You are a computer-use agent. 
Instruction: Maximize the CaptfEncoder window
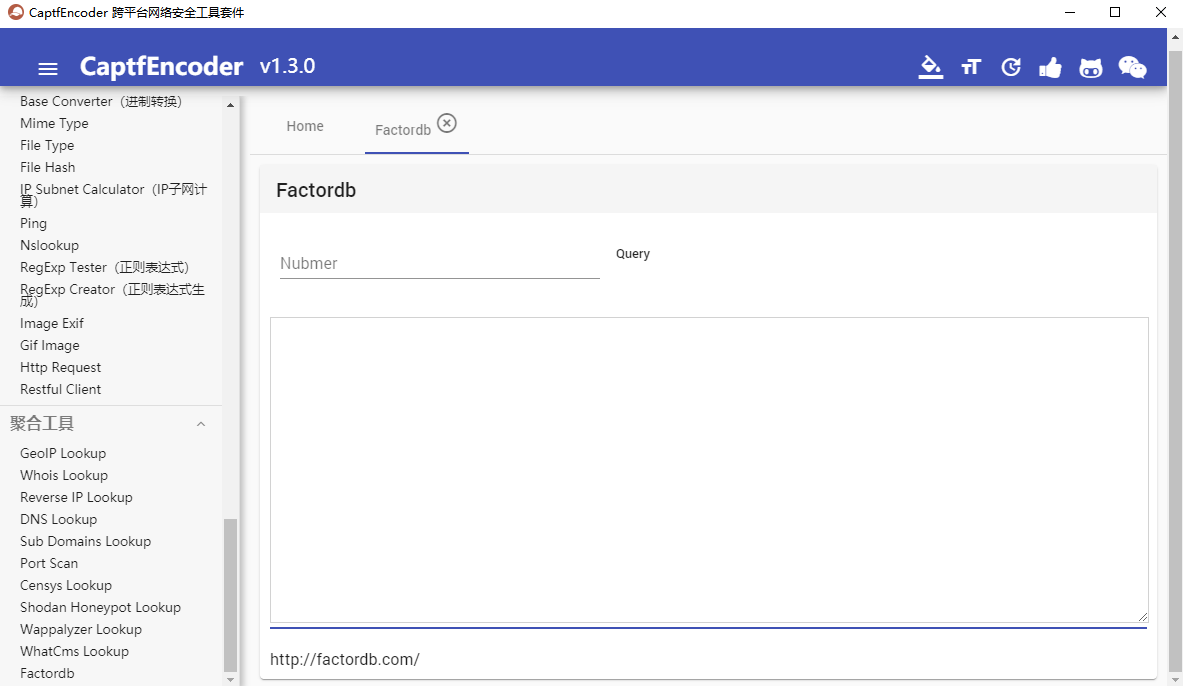(1115, 12)
